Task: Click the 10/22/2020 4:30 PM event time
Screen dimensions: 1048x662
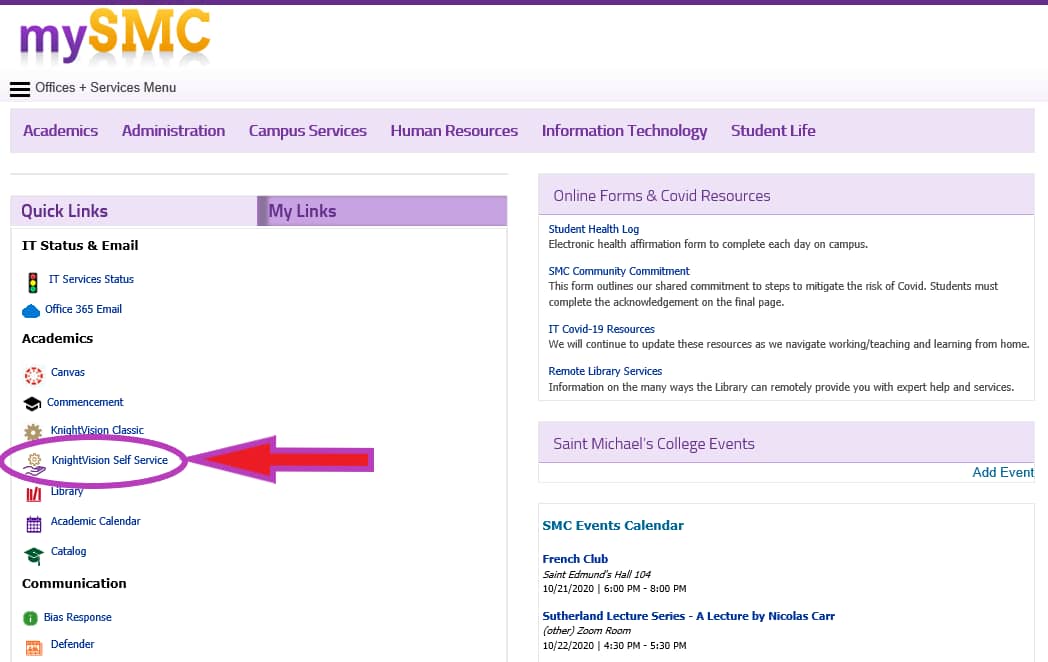Action: point(614,646)
